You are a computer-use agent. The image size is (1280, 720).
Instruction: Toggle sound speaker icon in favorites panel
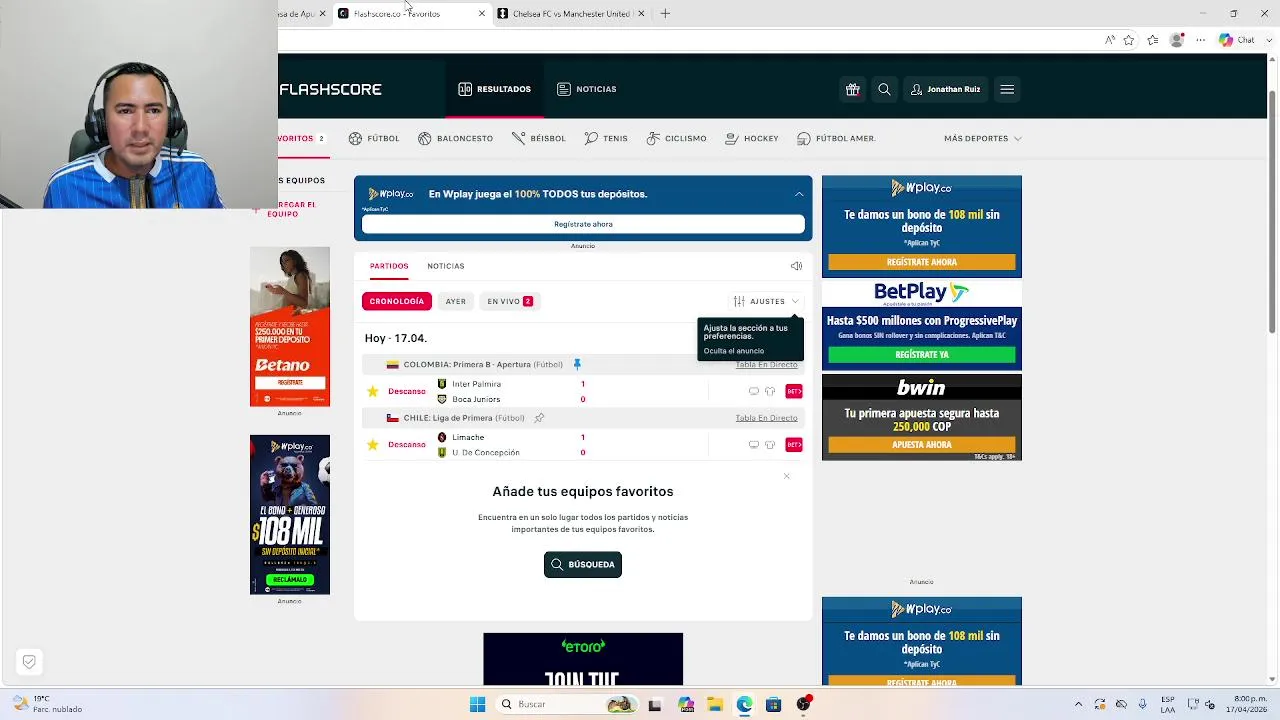[x=796, y=266]
